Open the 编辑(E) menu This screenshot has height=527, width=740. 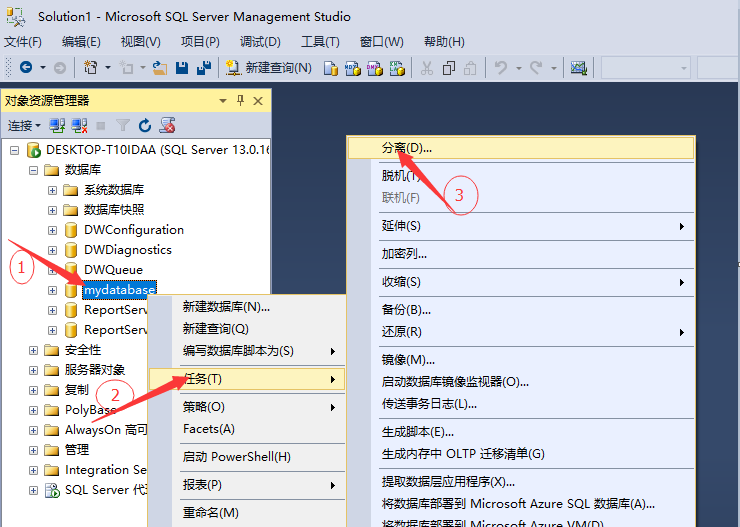click(x=81, y=42)
